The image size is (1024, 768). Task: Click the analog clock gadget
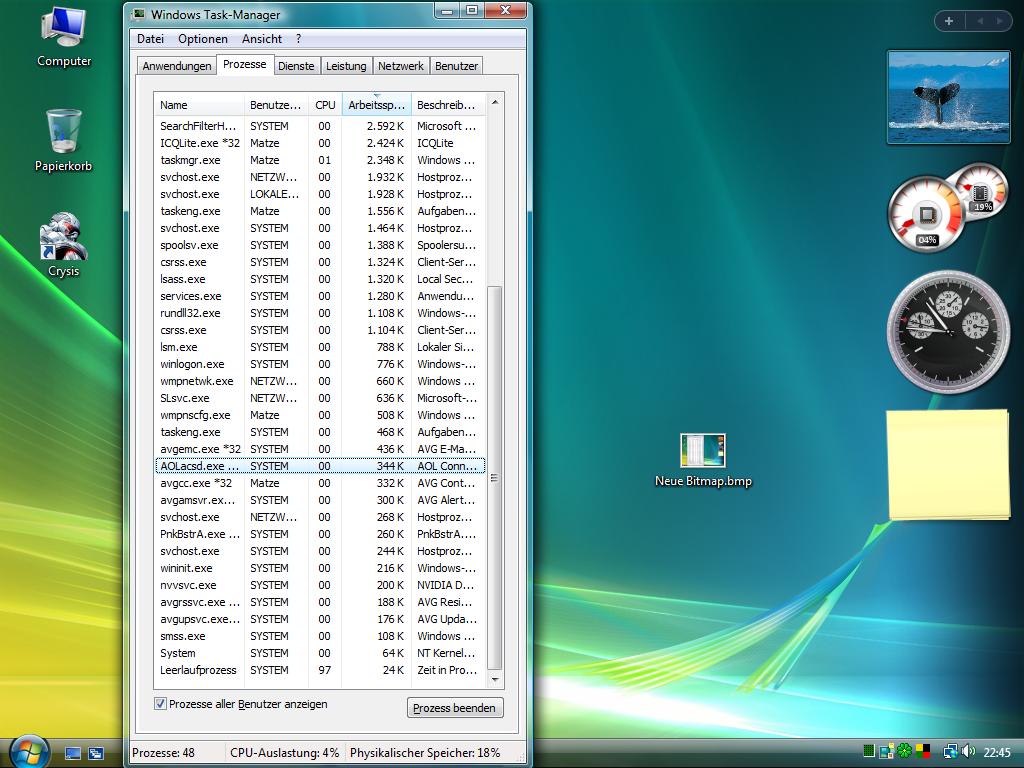[948, 331]
